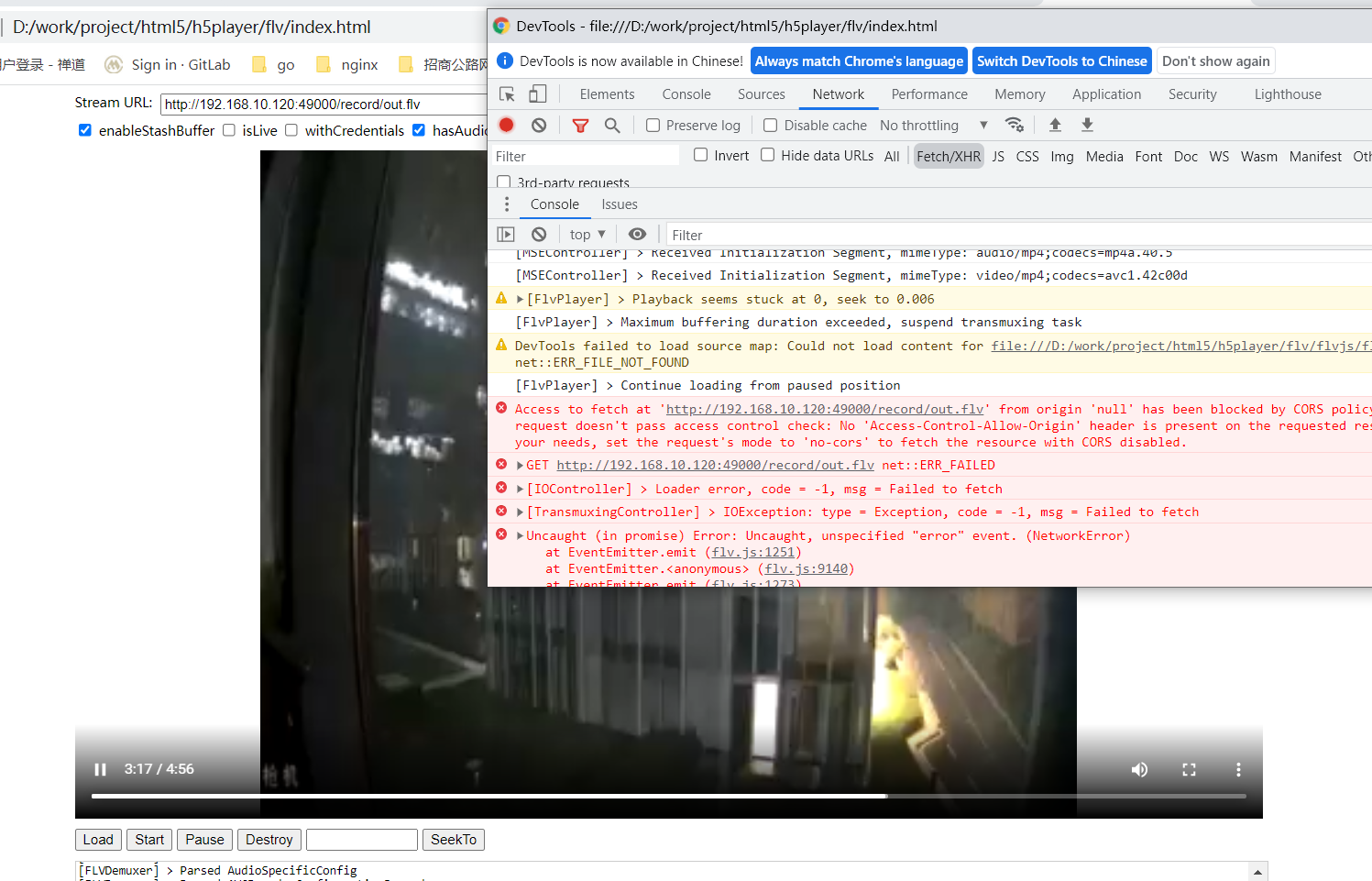Check the Preserve log checkbox
Image resolution: width=1372 pixels, height=881 pixels.
coord(652,125)
